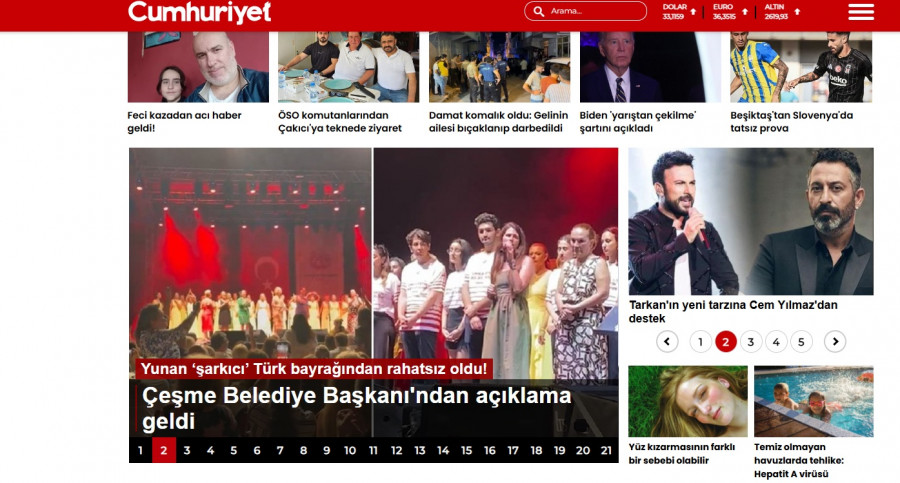Screen dimensions: 900x483
Task: Select main slider page 12
Action: coord(397,450)
